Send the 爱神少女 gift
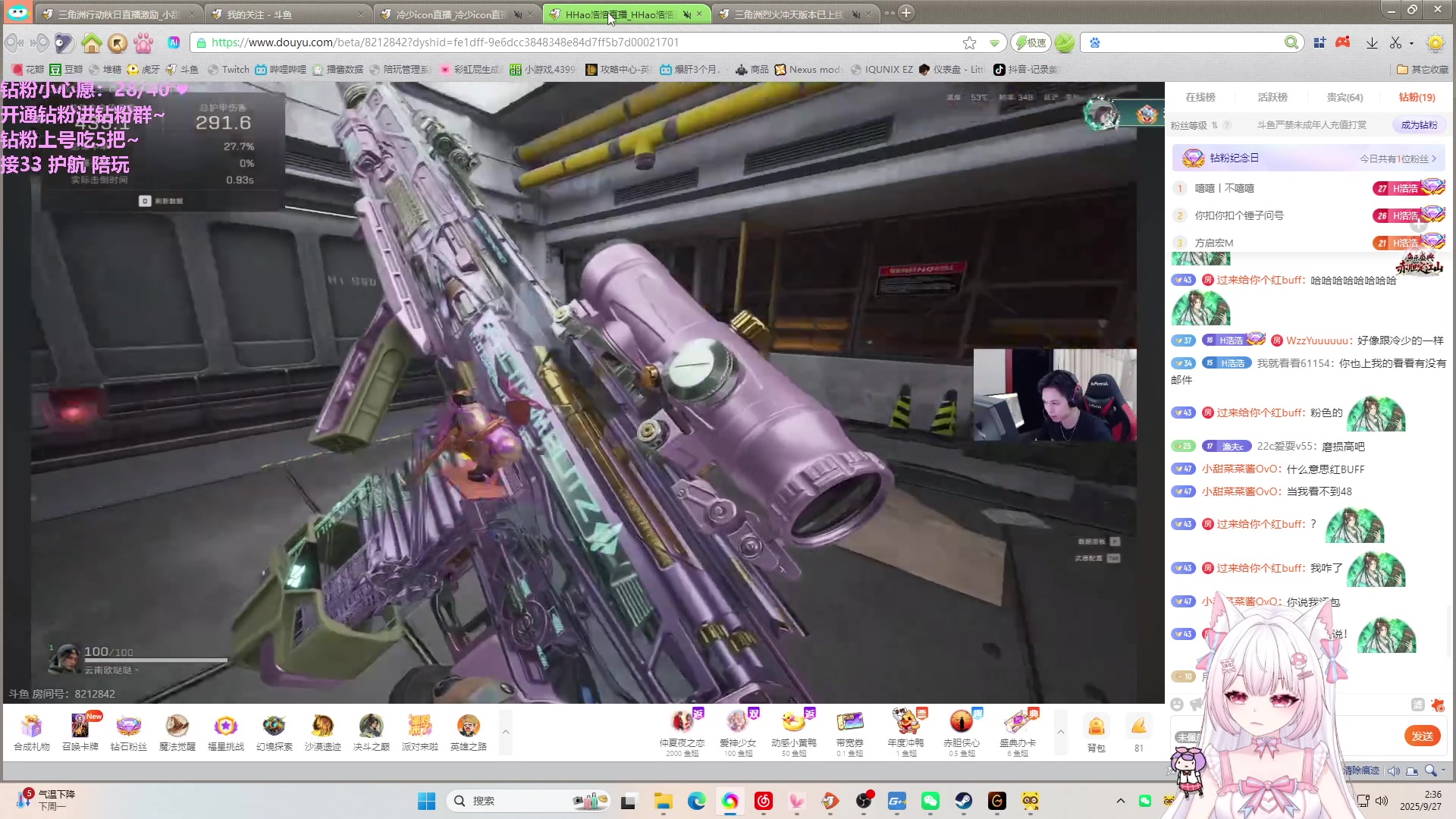The width and height of the screenshot is (1456, 819). pos(738,732)
